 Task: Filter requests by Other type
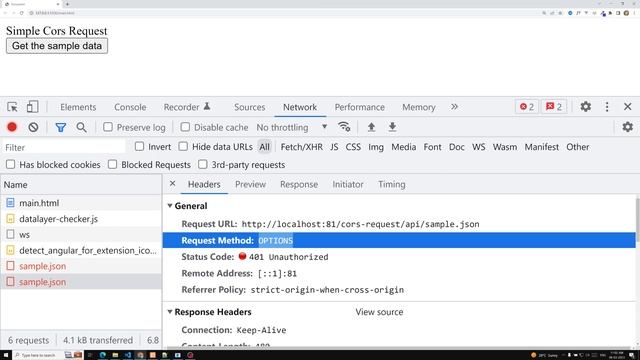578,147
